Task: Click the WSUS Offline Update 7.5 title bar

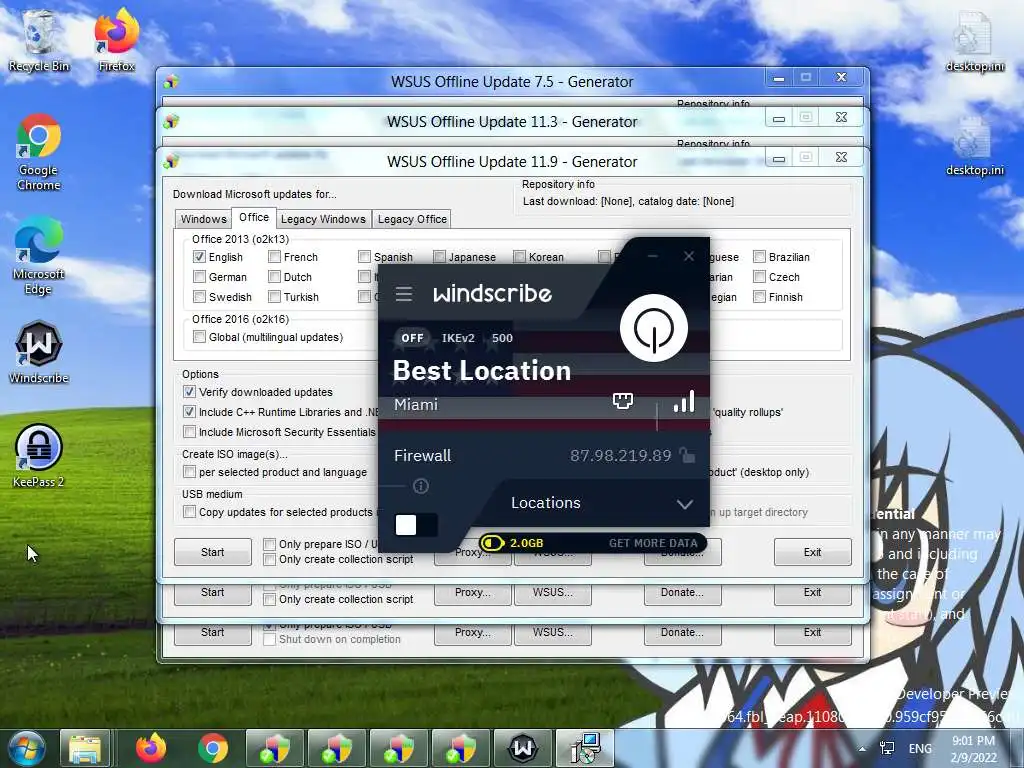Action: point(512,82)
